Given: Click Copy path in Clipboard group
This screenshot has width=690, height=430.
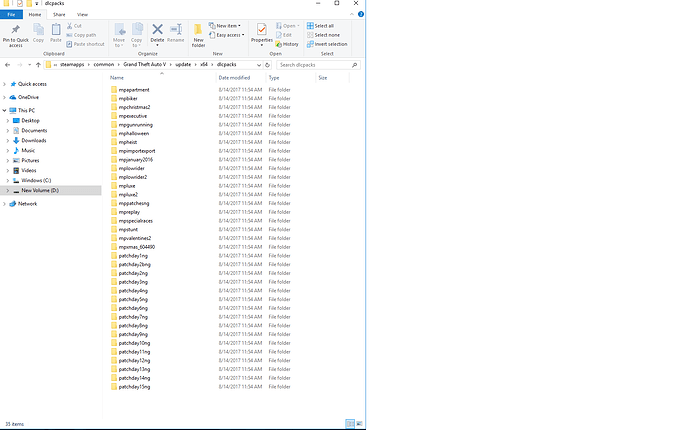Looking at the screenshot, I should point(81,35).
